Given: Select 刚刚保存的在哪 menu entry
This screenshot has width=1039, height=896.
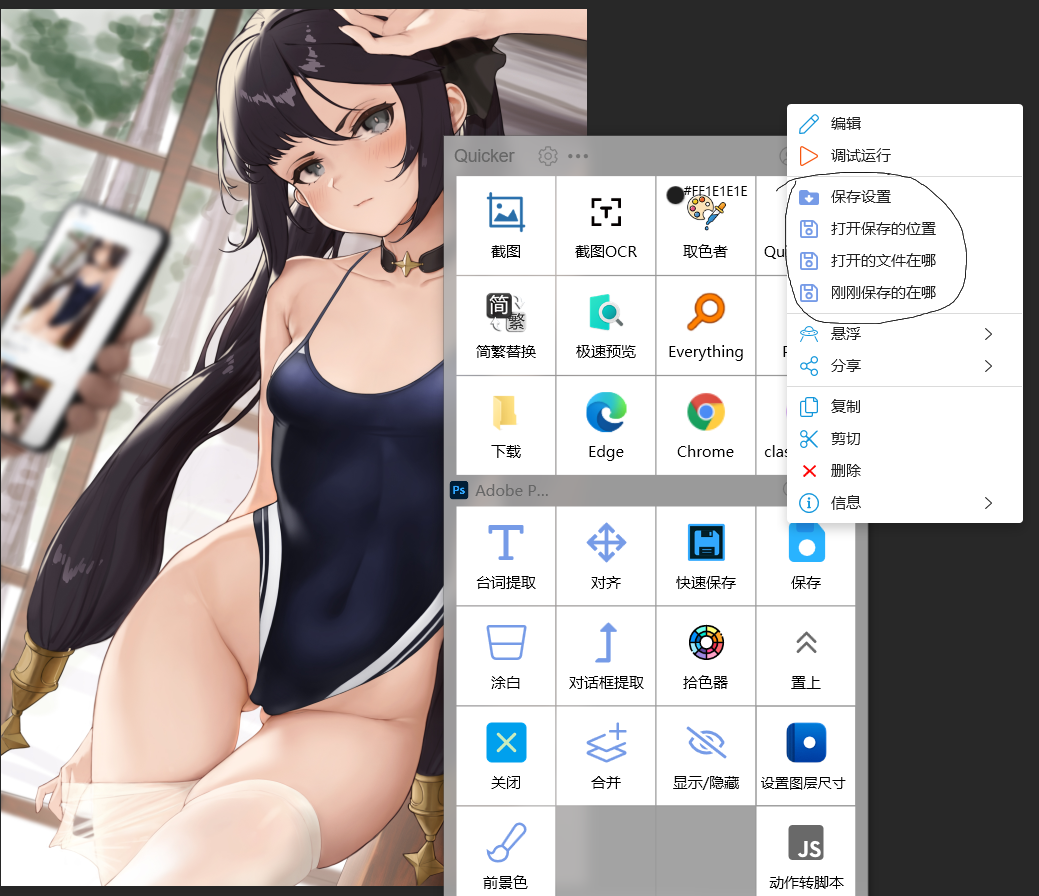Looking at the screenshot, I should [904, 292].
